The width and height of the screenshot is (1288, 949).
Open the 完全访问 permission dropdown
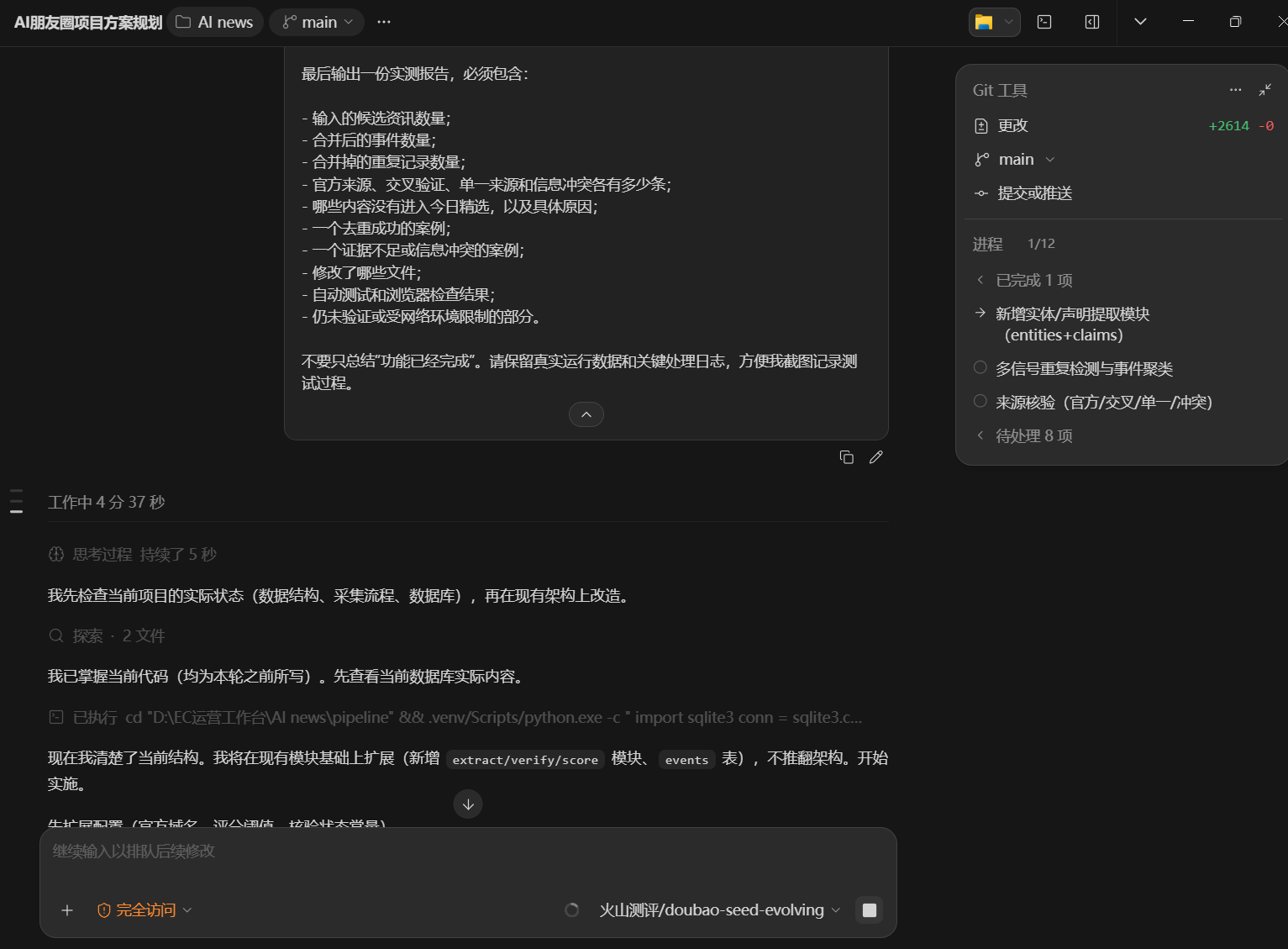(145, 910)
